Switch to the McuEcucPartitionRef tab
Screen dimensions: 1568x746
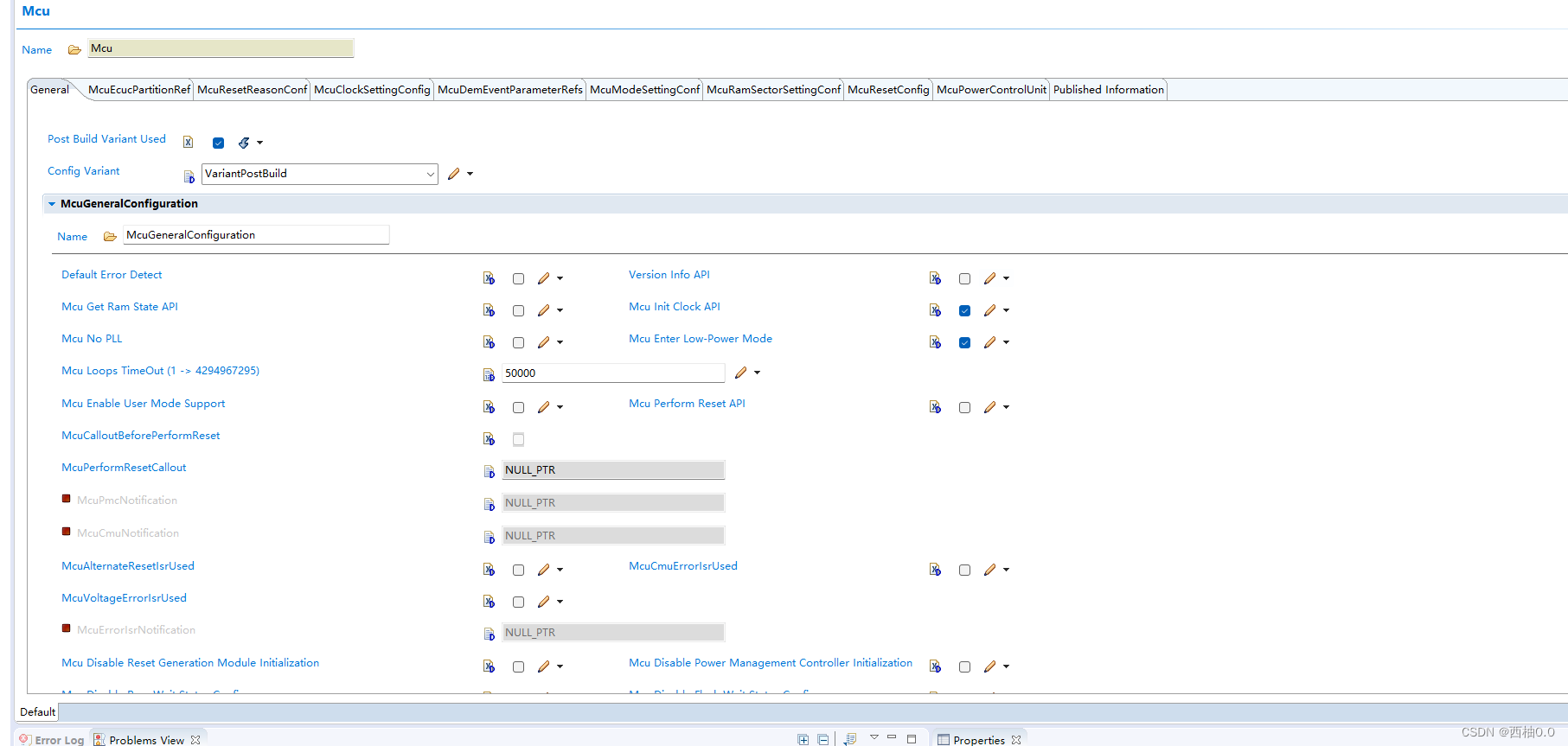[x=139, y=90]
